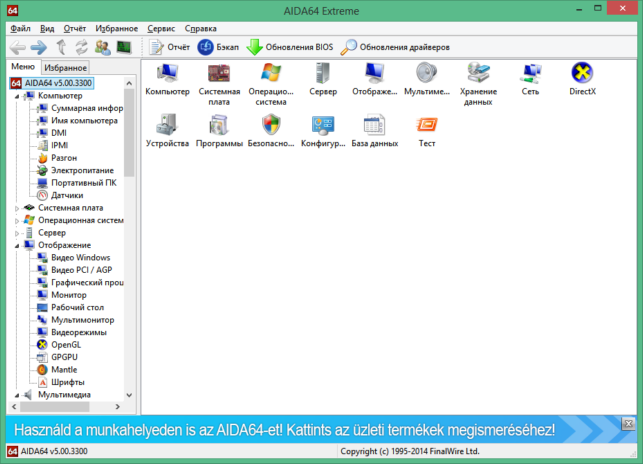Select OpenGL in the tree
643x464 pixels.
pos(59,345)
